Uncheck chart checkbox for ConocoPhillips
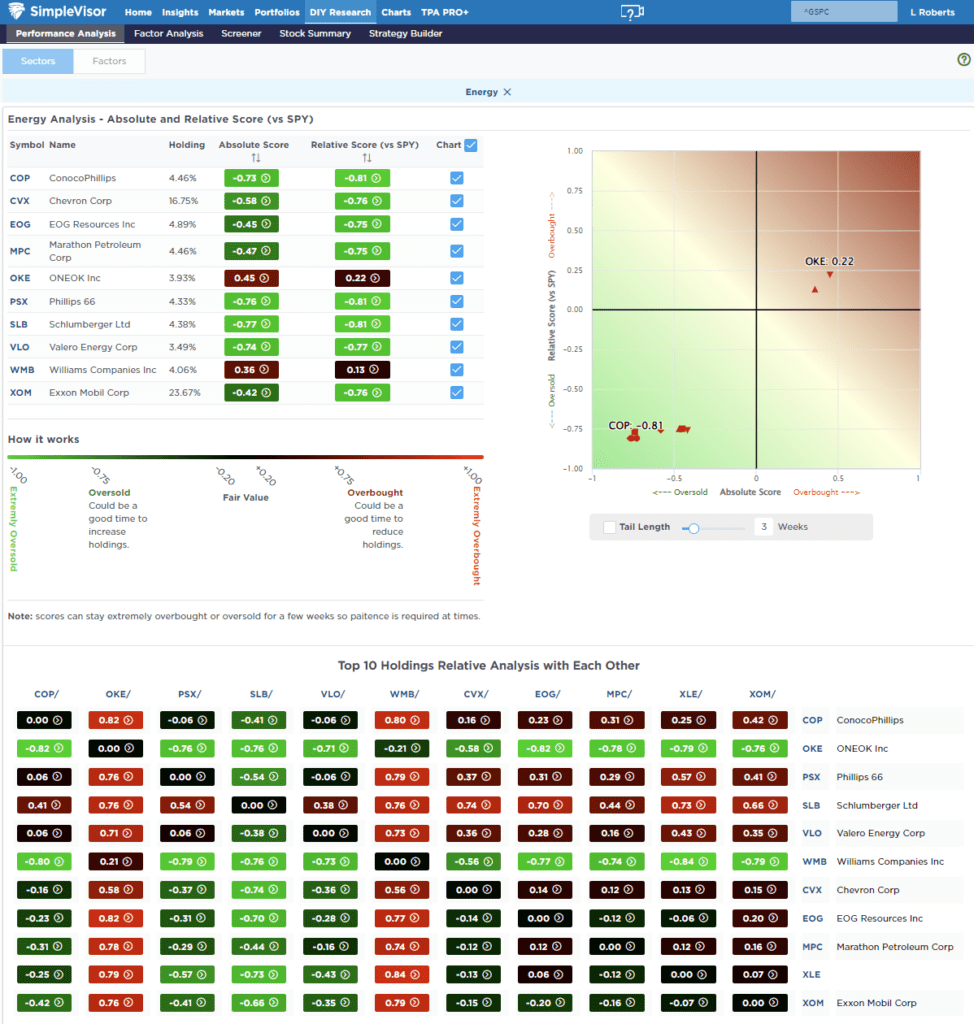 tap(457, 178)
